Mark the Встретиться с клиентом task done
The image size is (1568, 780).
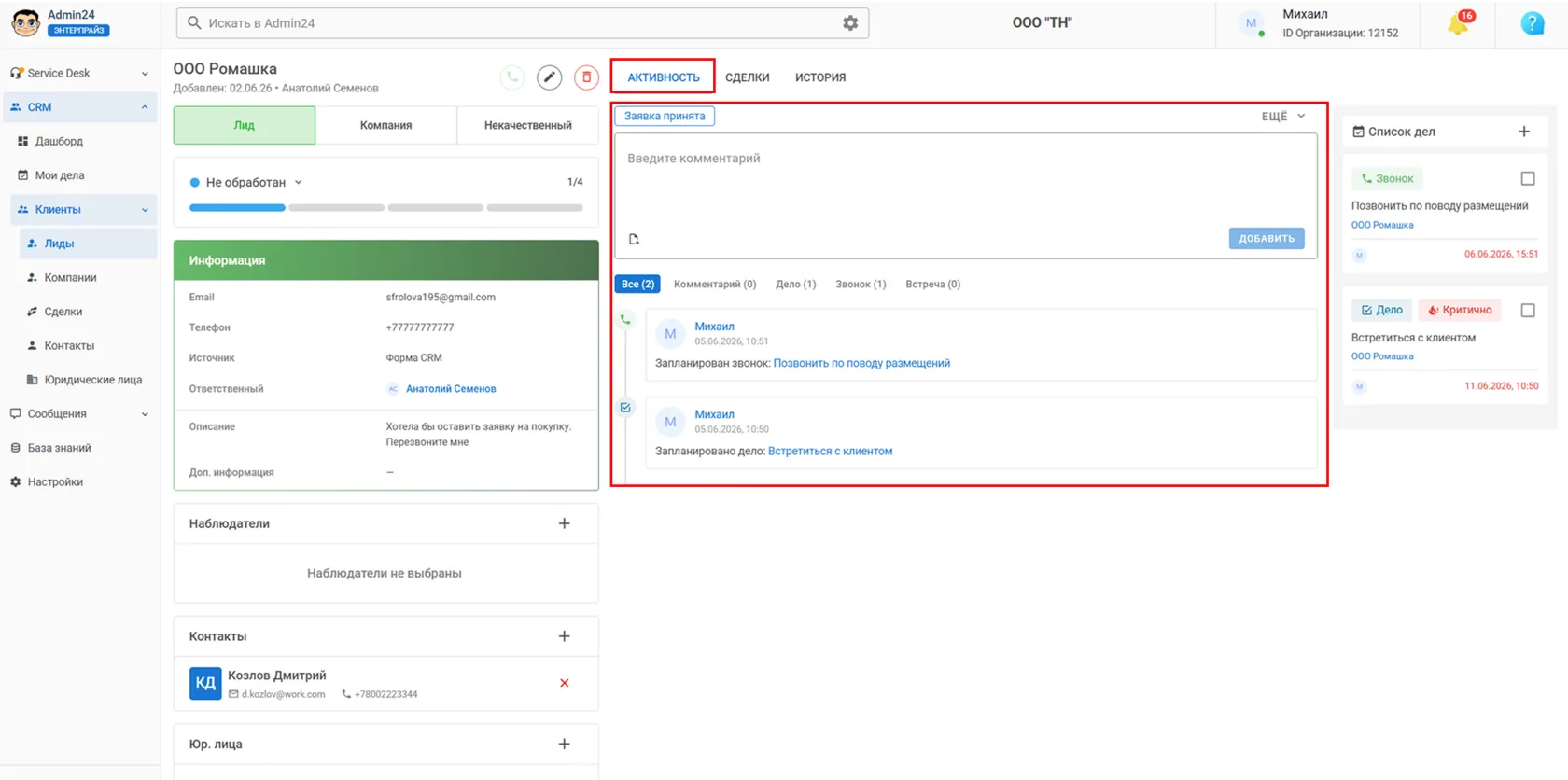click(1528, 310)
